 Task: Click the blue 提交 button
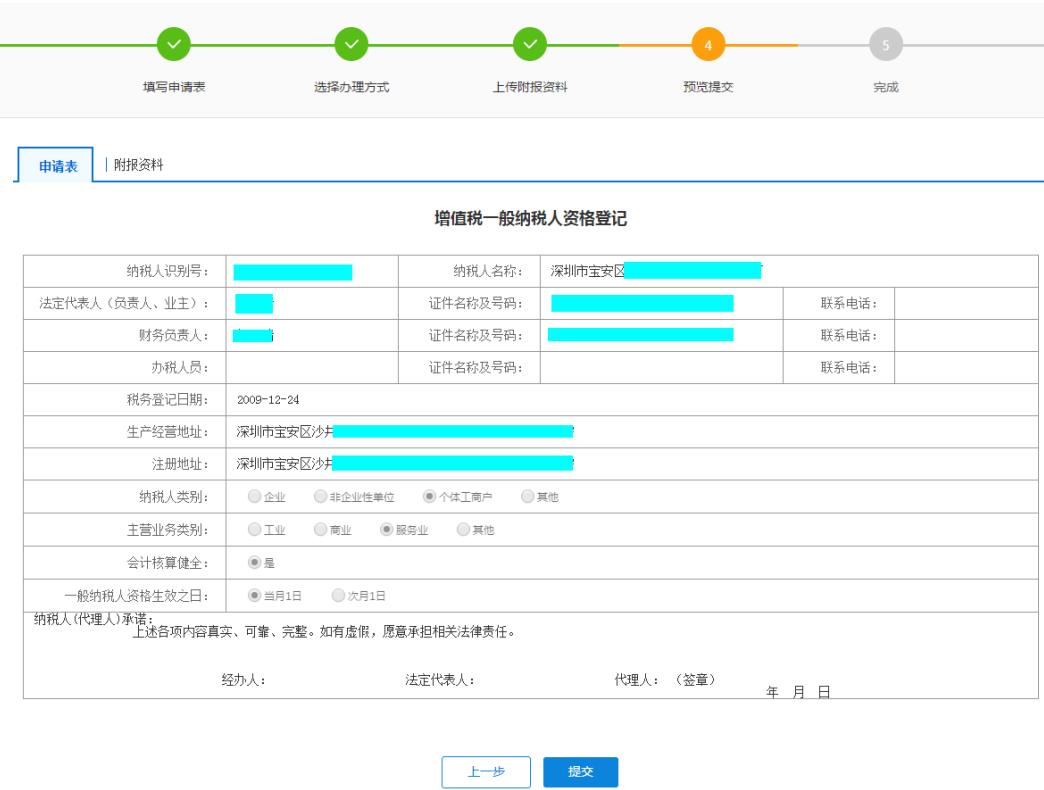(580, 772)
